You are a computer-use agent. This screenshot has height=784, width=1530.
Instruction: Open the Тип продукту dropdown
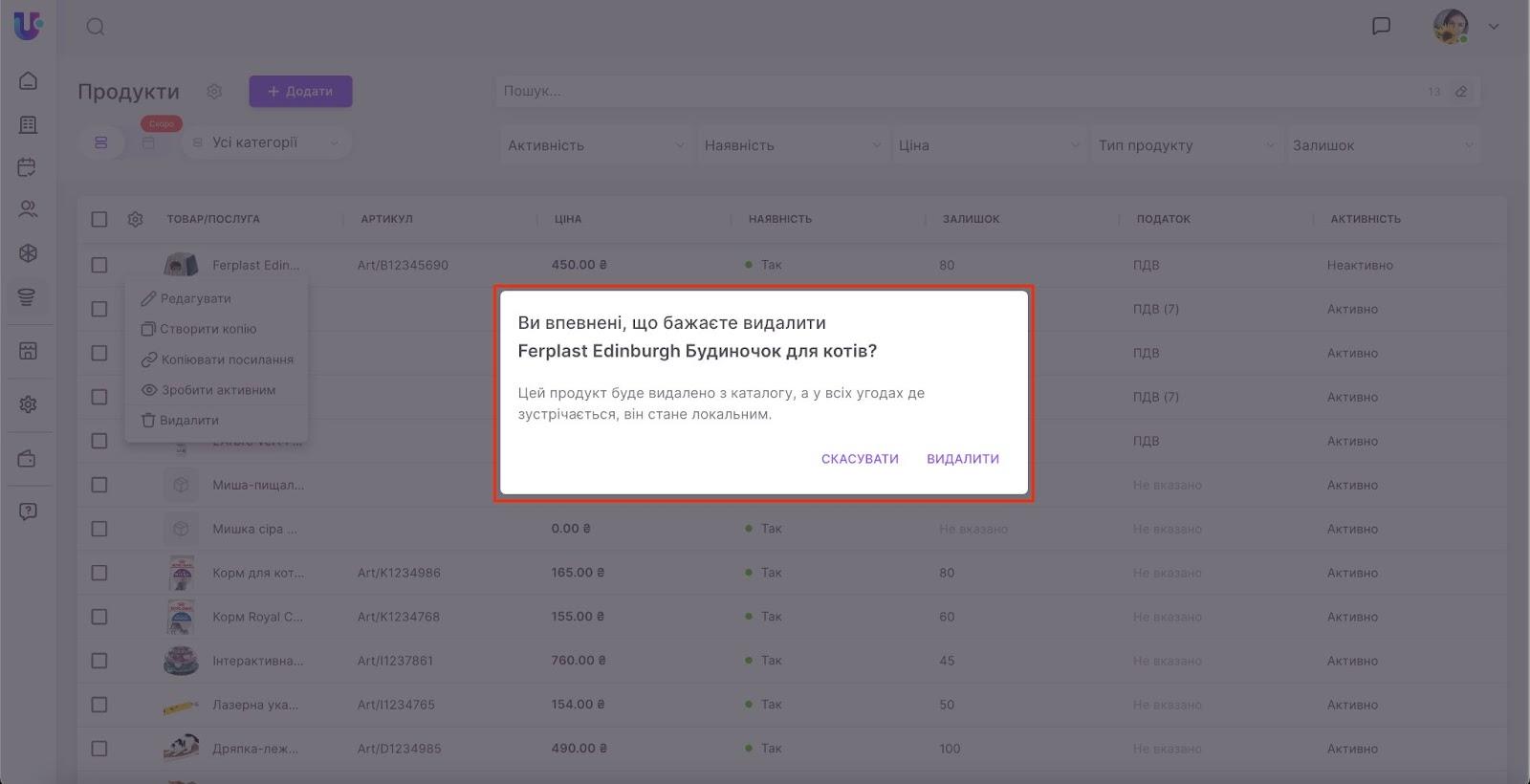click(1186, 145)
